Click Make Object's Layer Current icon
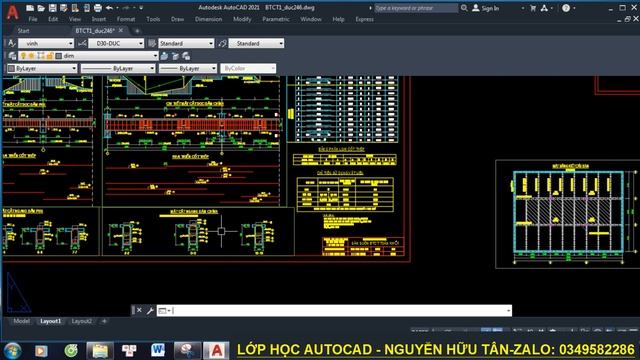Image resolution: width=640 pixels, height=360 pixels. pos(164,56)
